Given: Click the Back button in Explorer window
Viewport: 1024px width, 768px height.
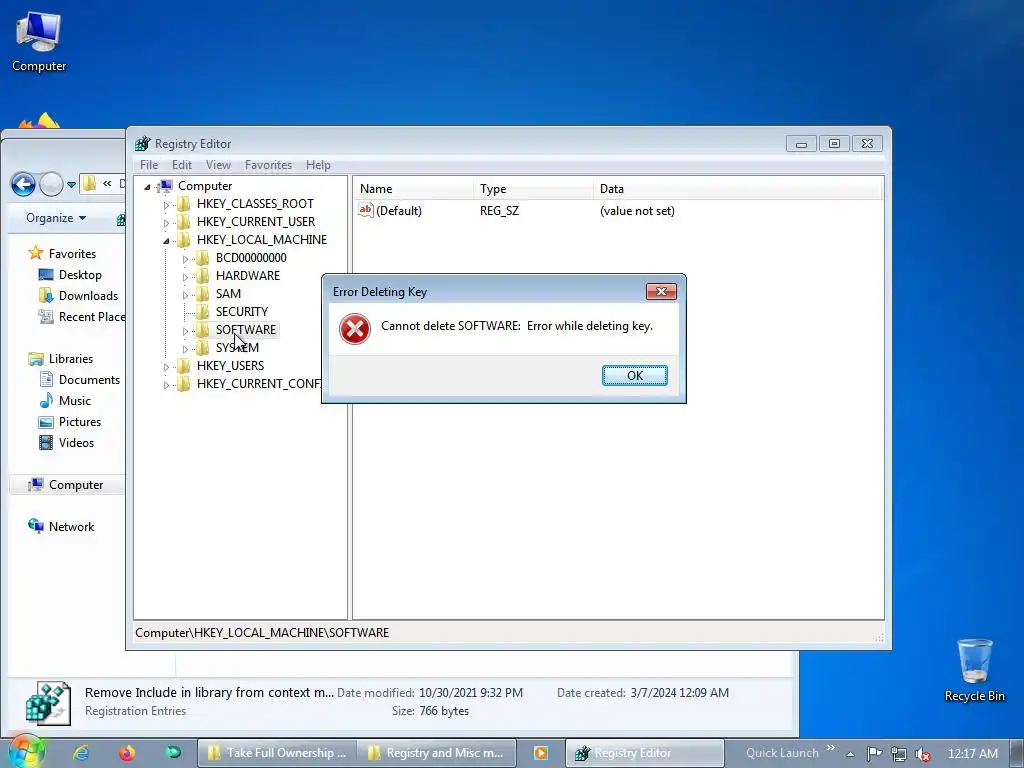Looking at the screenshot, I should coord(24,185).
